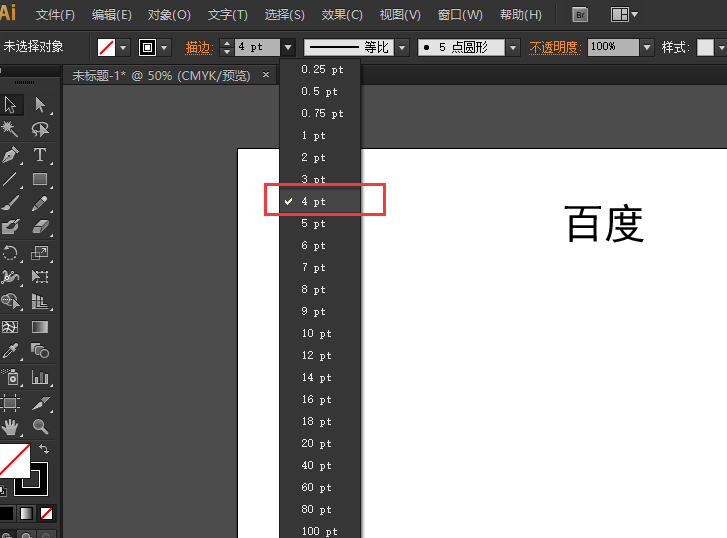
Task: Open the fill color dropdown arrow
Action: pyautogui.click(x=123, y=47)
